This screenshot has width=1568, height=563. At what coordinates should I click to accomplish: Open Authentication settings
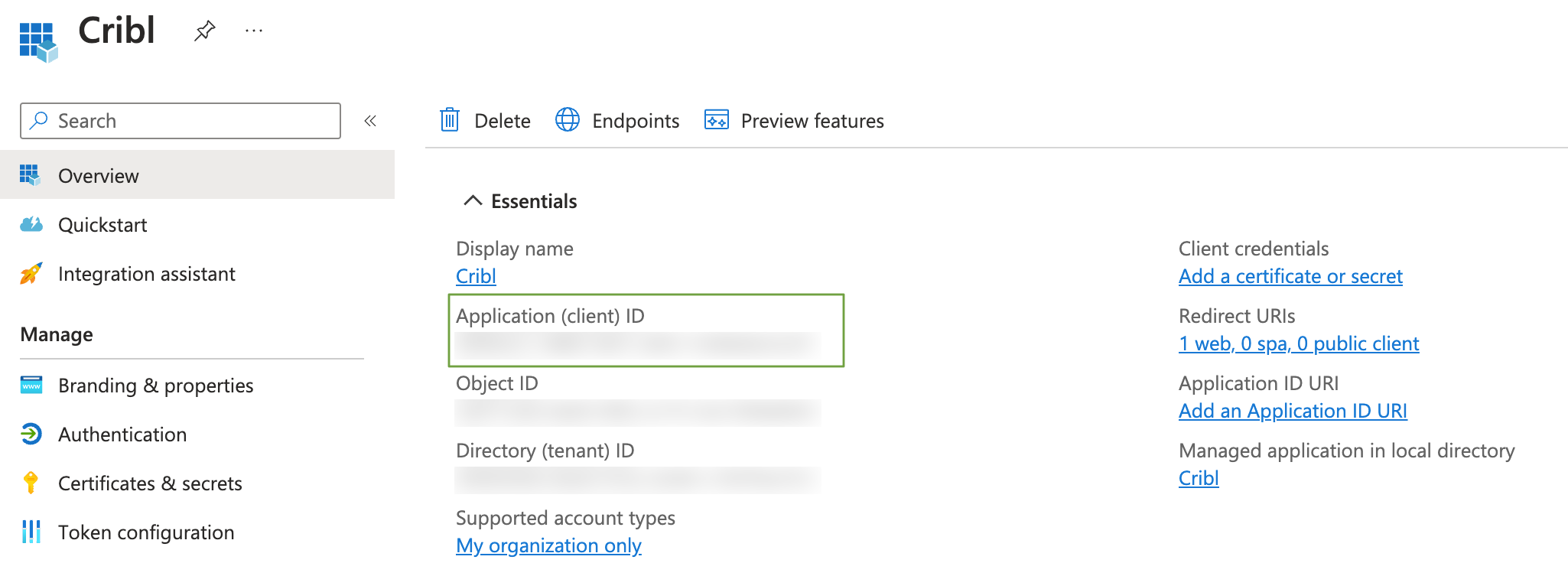click(122, 434)
